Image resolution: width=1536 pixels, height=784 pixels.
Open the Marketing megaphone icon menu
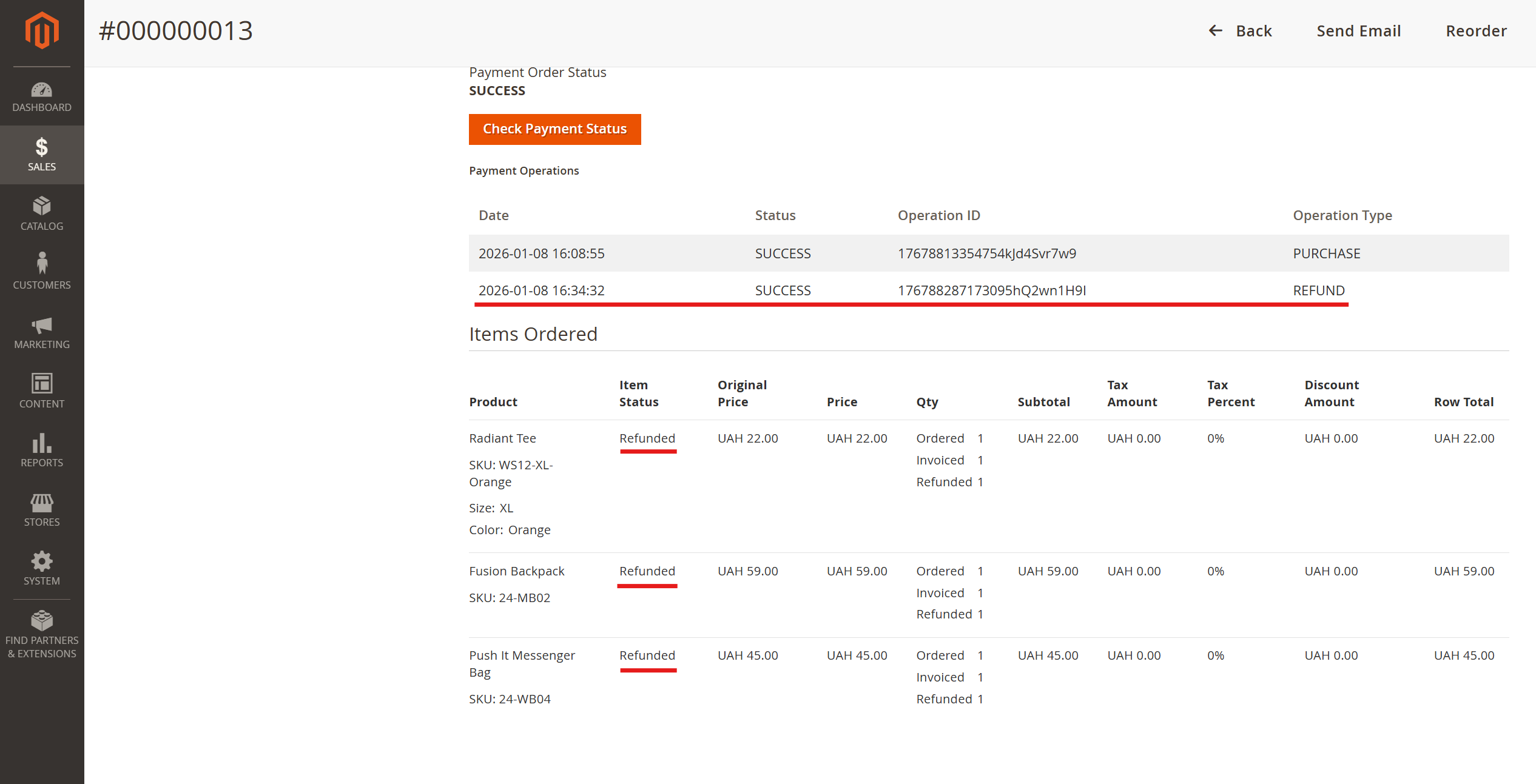[x=42, y=325]
